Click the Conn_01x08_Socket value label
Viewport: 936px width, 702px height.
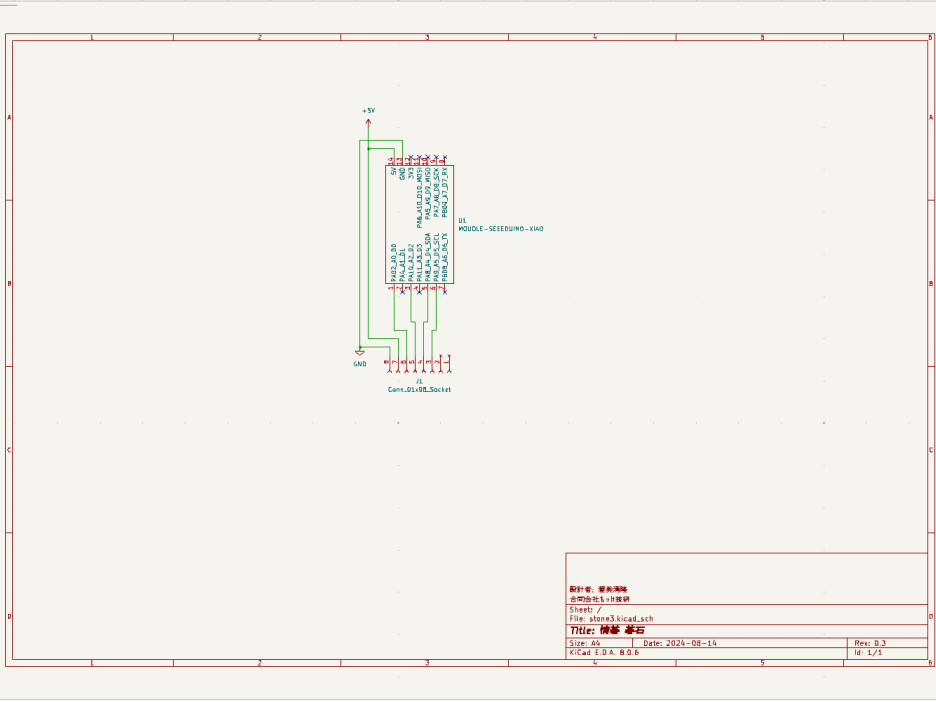coord(419,389)
